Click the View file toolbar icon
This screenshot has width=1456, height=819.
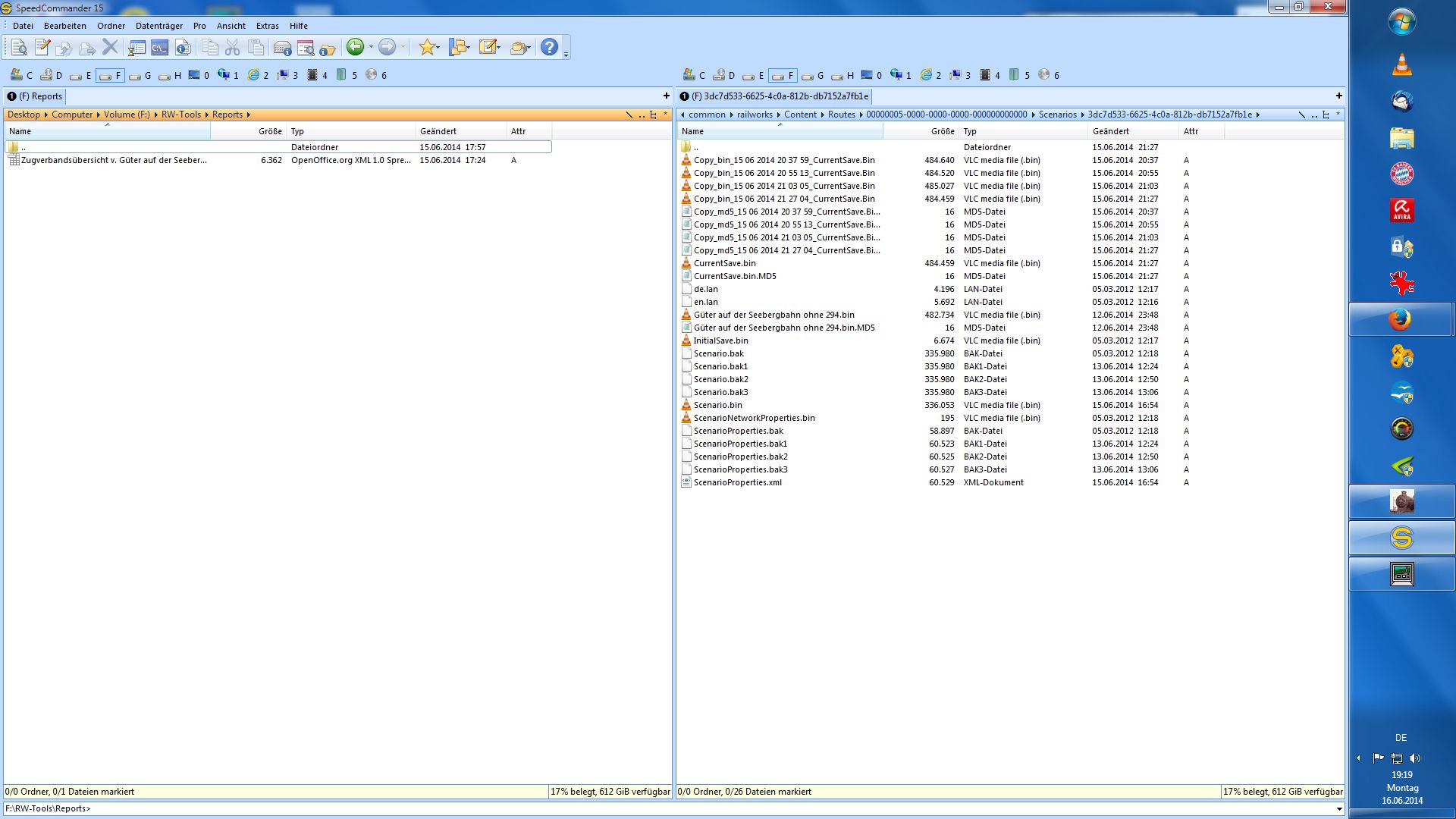19,48
